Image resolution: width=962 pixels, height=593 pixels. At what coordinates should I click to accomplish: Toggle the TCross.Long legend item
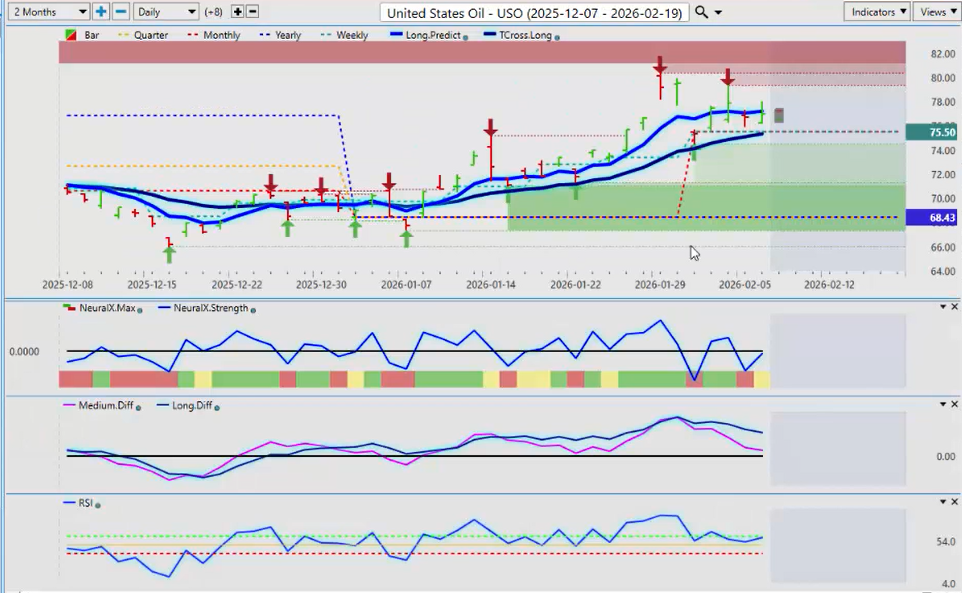520,35
